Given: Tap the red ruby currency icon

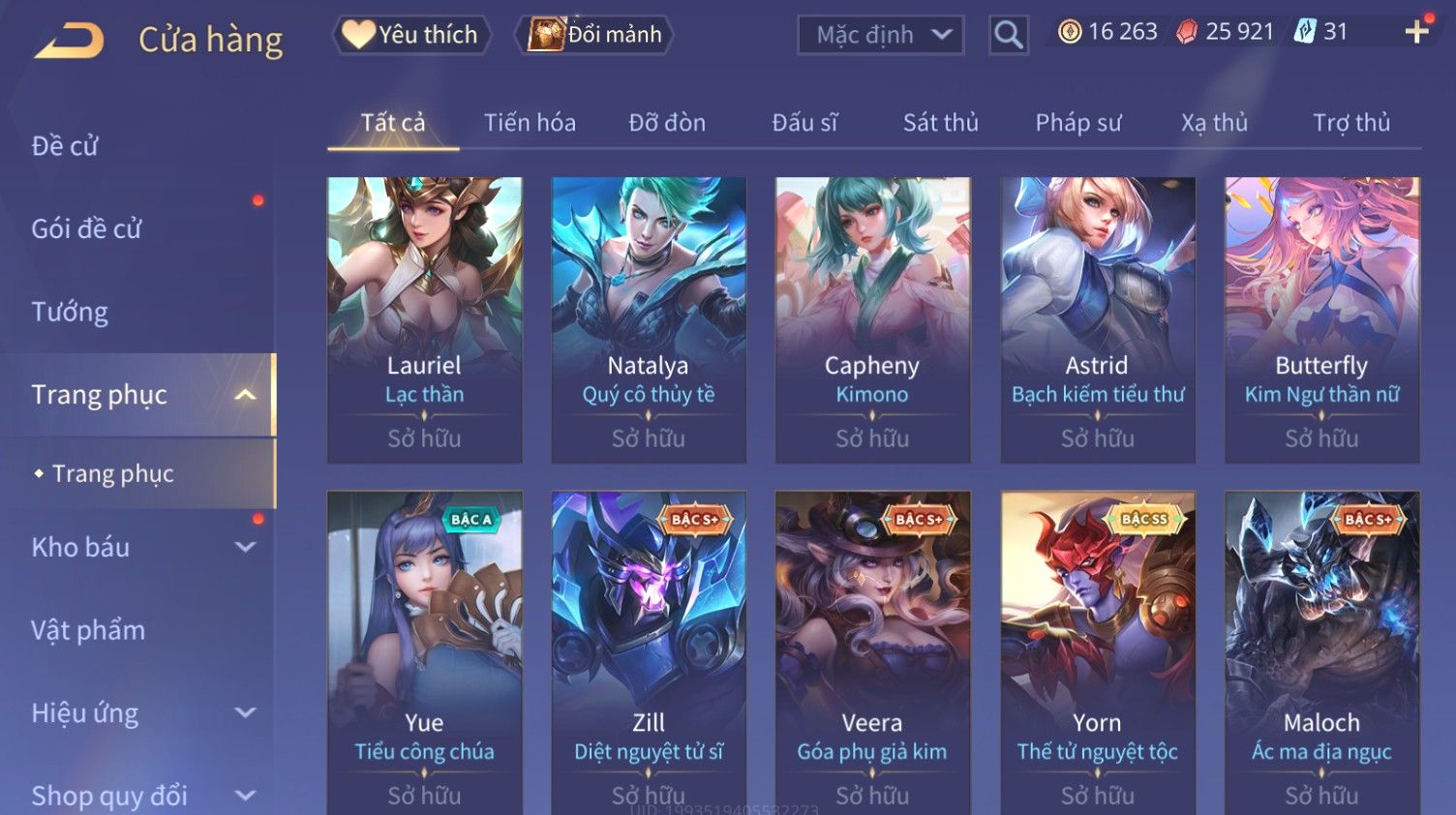Looking at the screenshot, I should 1187,32.
